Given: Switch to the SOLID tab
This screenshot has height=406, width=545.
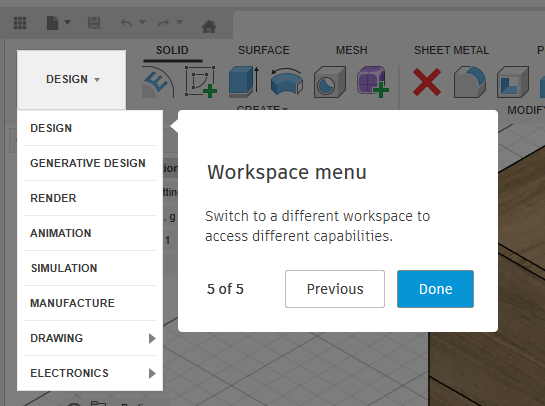Looking at the screenshot, I should click(x=172, y=50).
